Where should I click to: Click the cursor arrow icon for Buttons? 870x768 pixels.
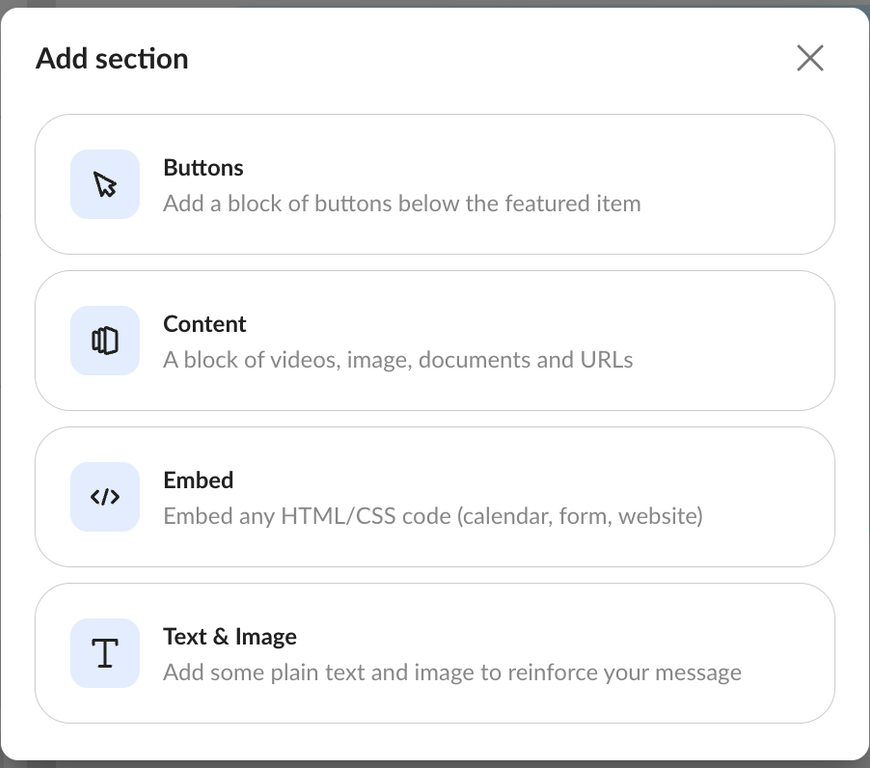(105, 184)
